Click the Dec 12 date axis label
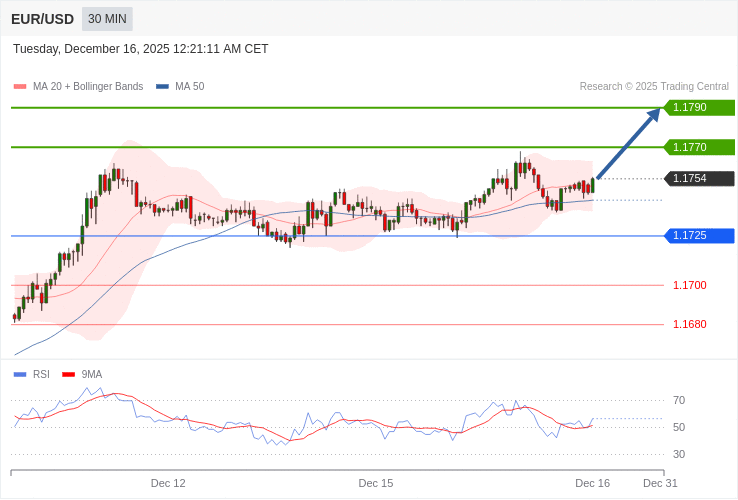Image resolution: width=738 pixels, height=500 pixels. click(x=168, y=483)
